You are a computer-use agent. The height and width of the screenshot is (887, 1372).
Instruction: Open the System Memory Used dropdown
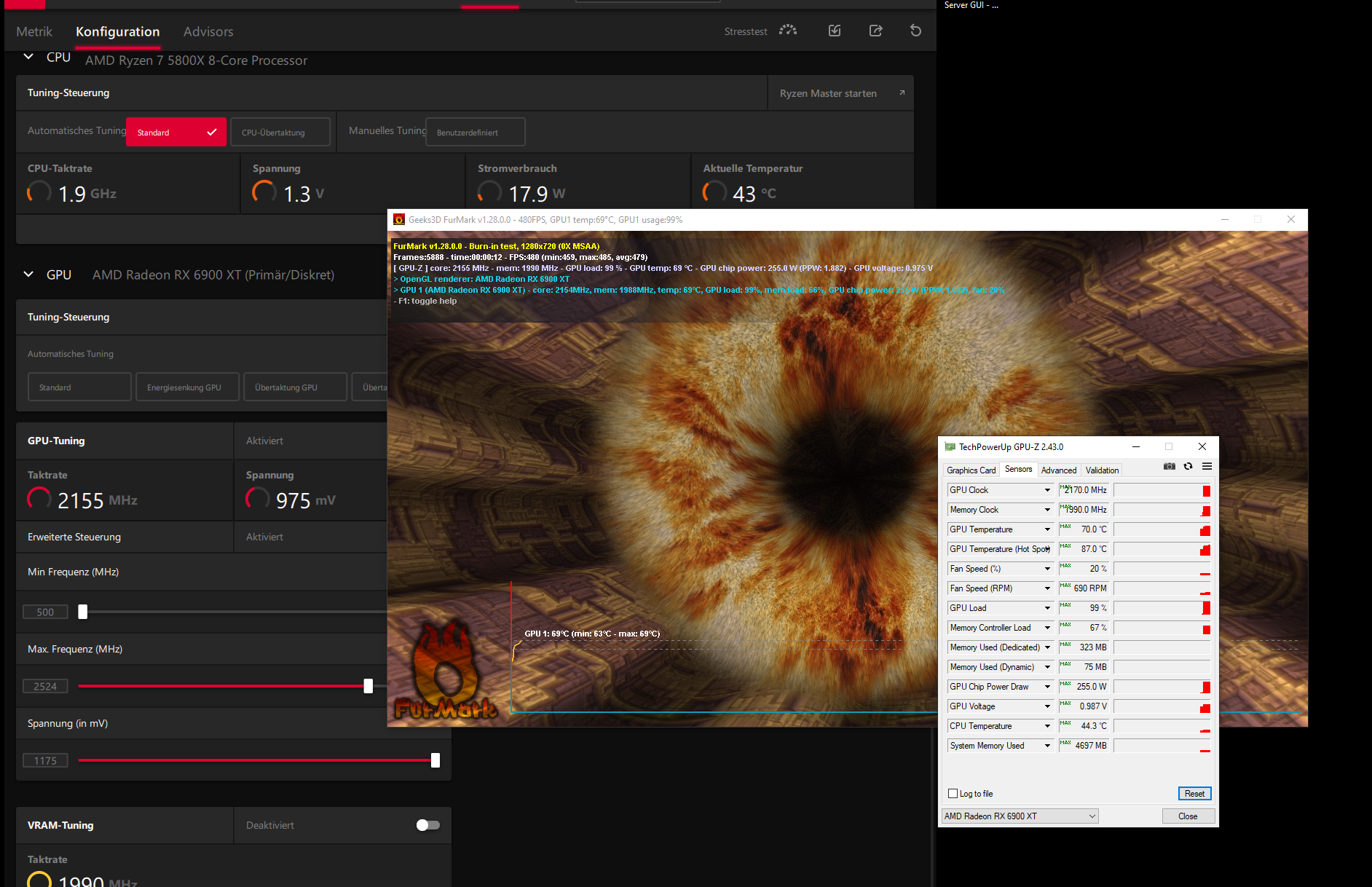(1047, 746)
